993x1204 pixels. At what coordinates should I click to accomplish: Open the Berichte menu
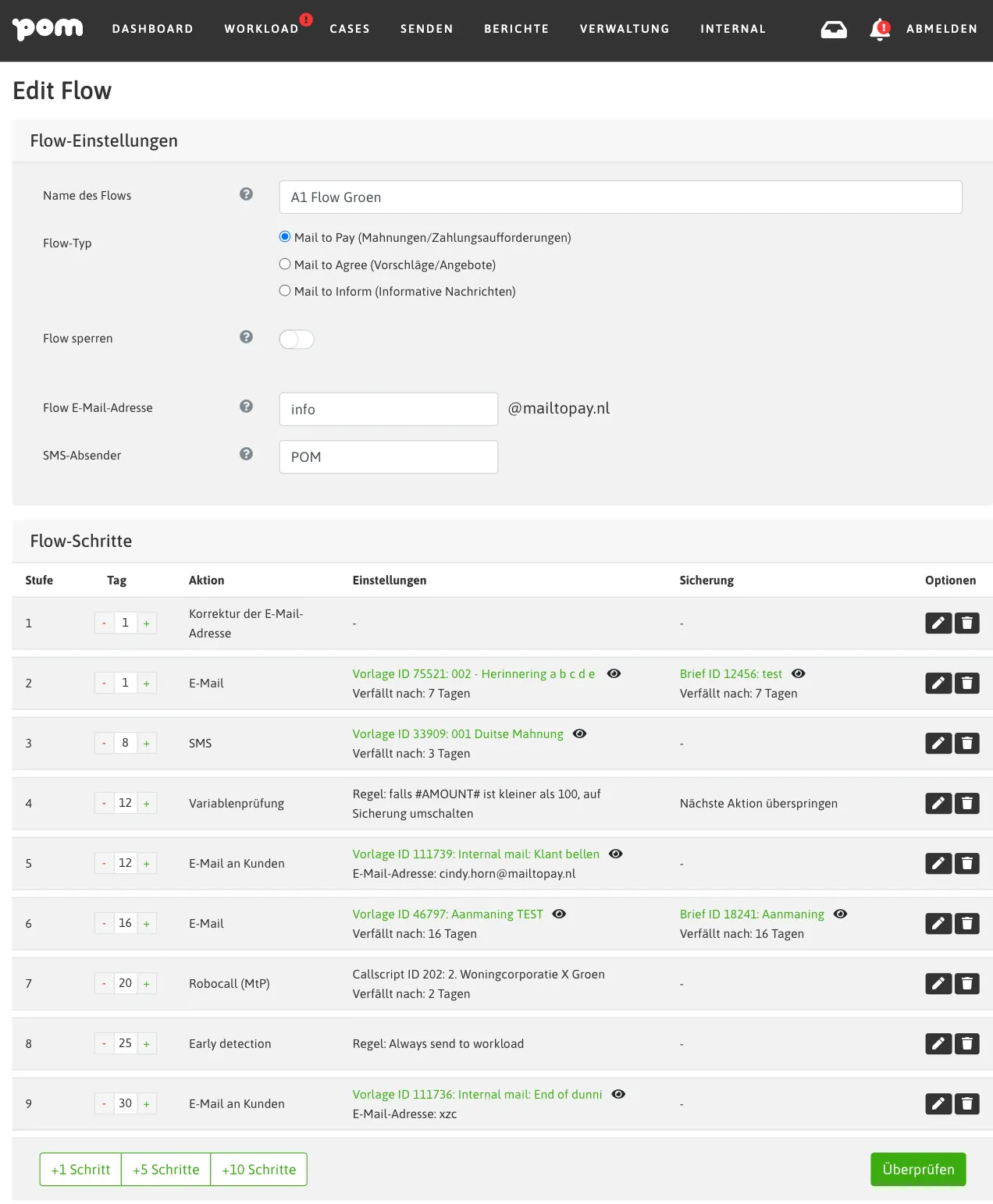tap(516, 29)
